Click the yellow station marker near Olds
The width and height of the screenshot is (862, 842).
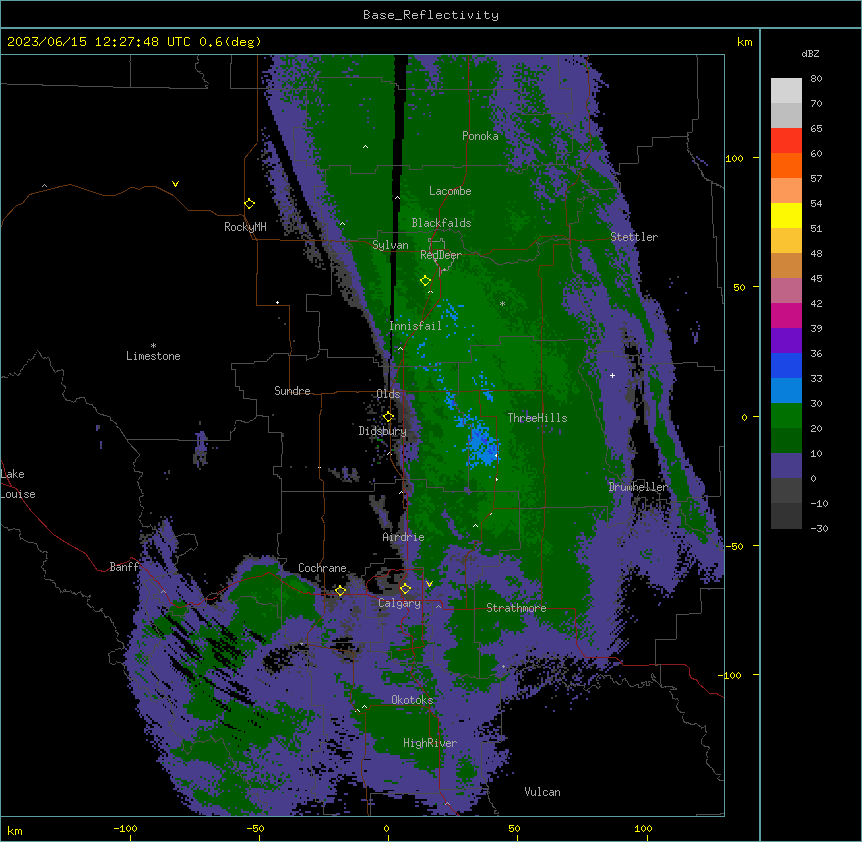pyautogui.click(x=388, y=417)
